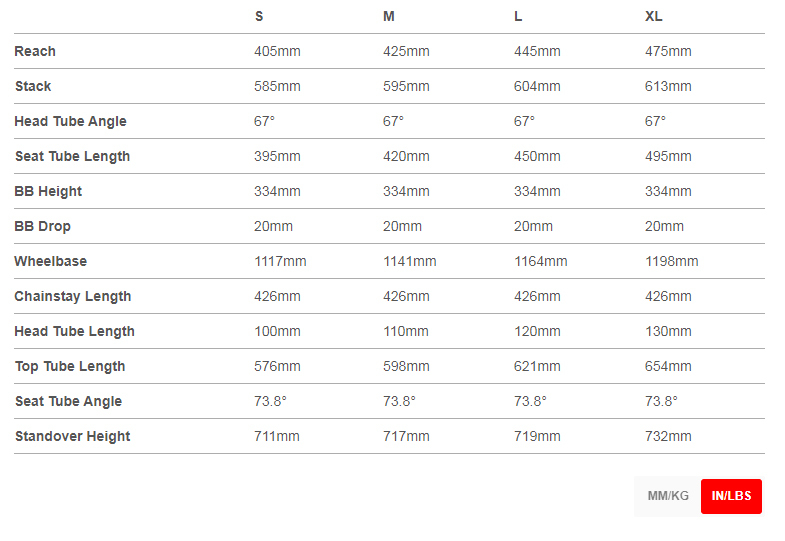The width and height of the screenshot is (785, 541).
Task: Switch units to MM/KG
Action: (x=668, y=496)
